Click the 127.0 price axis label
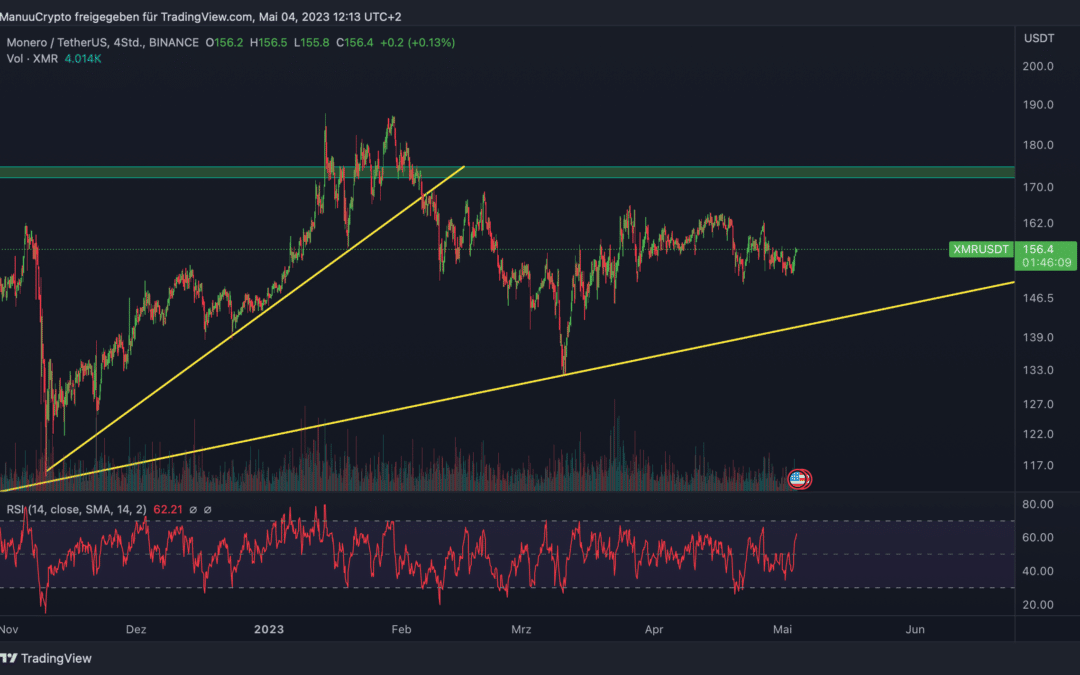Image resolution: width=1080 pixels, height=675 pixels. [x=1038, y=404]
